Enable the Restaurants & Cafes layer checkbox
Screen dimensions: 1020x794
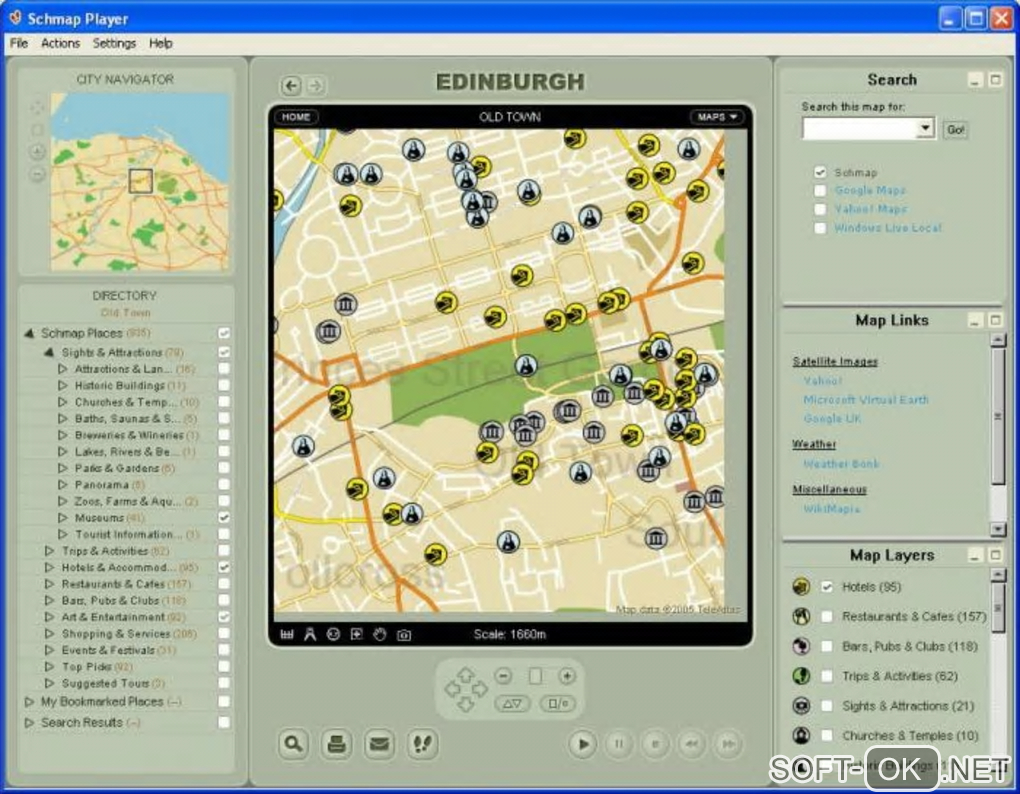[x=827, y=616]
